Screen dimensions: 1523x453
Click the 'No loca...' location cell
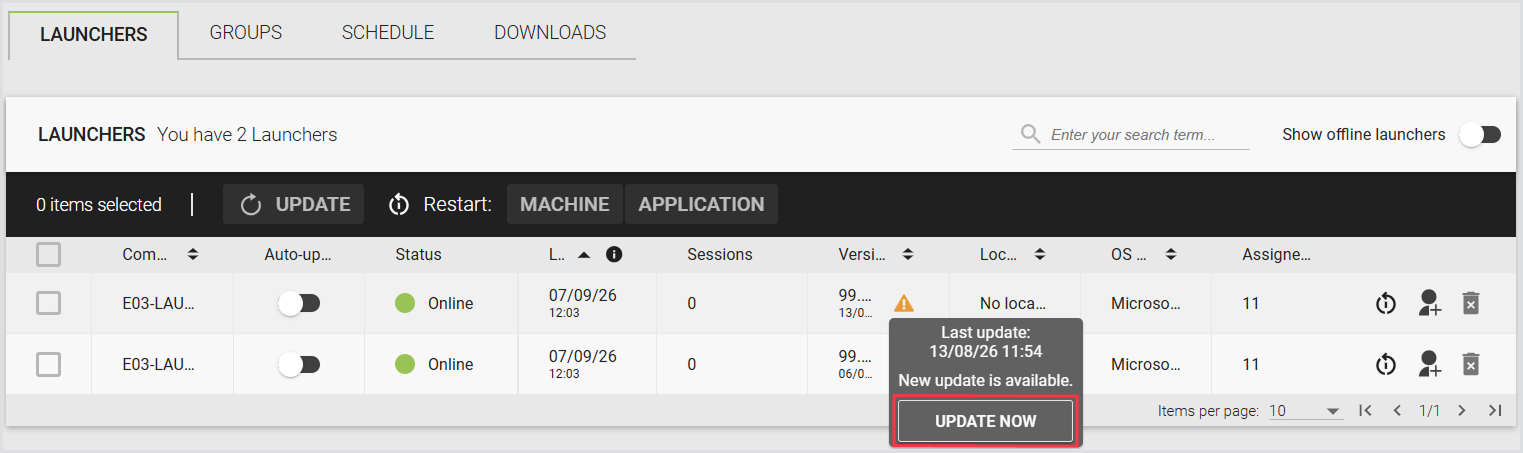tap(1013, 303)
